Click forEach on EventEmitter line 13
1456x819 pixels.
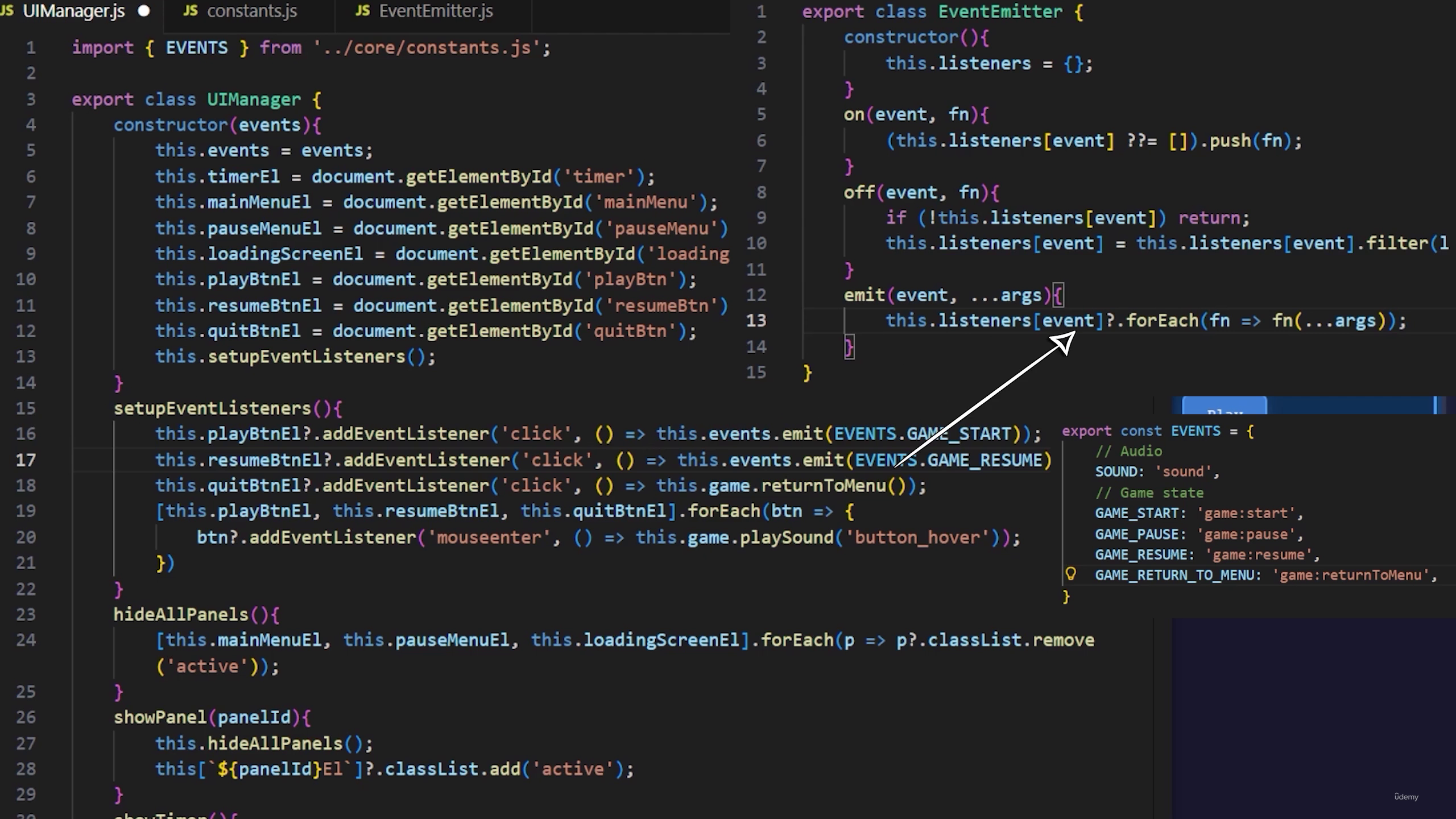pyautogui.click(x=1162, y=321)
